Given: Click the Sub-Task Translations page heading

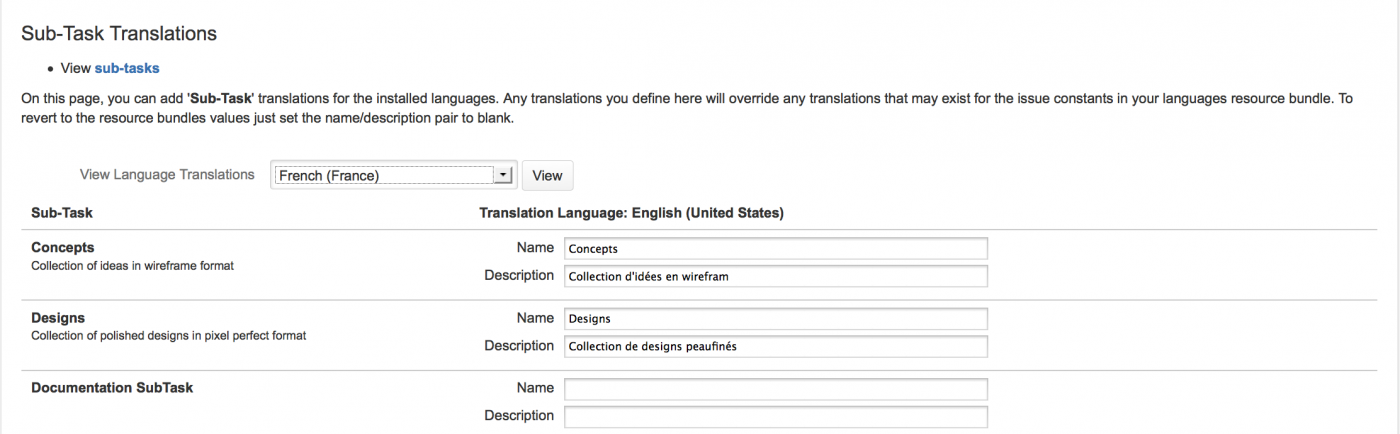Looking at the screenshot, I should pos(119,33).
